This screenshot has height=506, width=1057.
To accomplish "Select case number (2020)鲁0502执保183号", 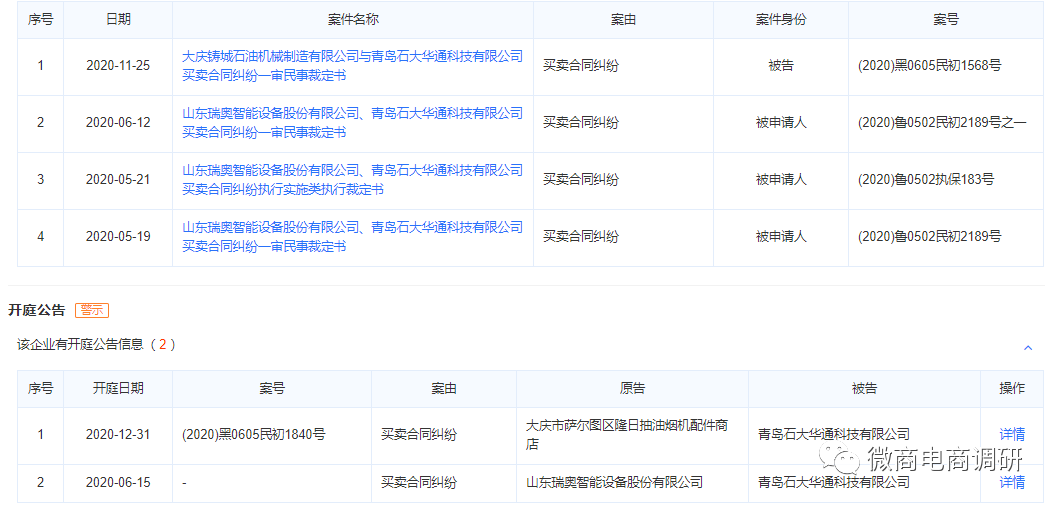I will point(926,180).
